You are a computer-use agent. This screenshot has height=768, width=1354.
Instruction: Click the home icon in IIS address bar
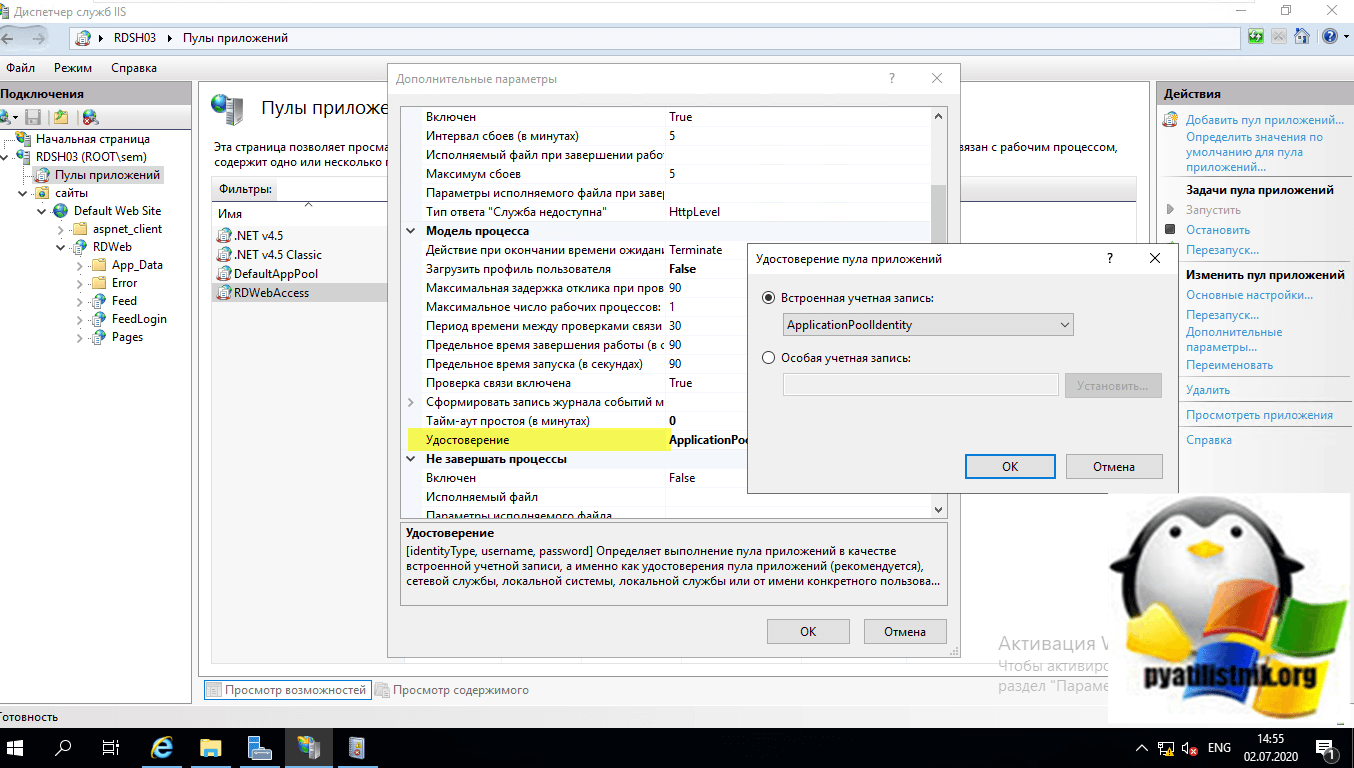1302,37
